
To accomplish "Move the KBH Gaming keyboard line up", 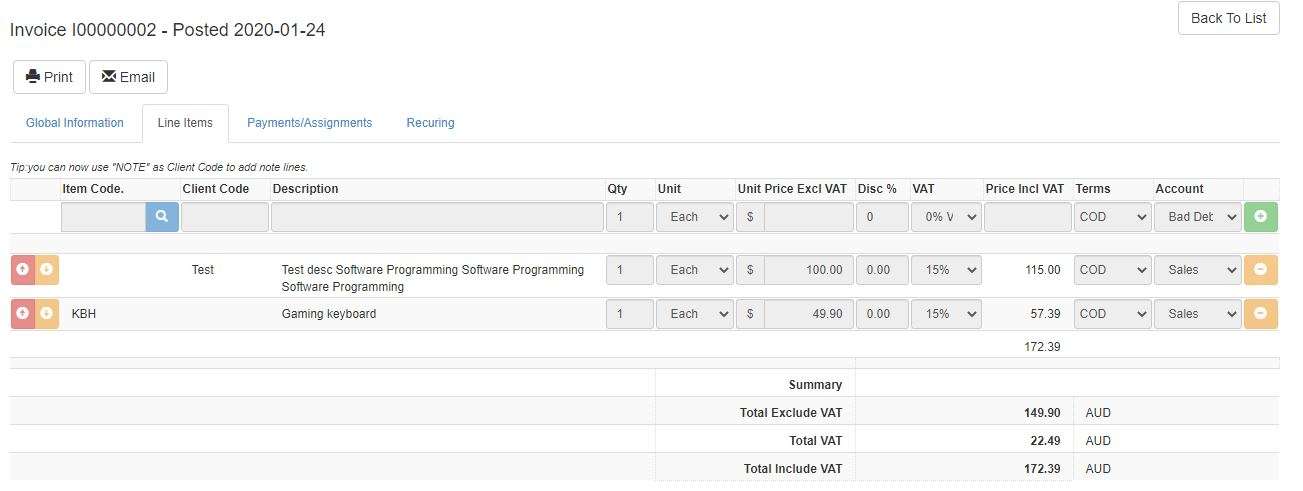I will click(x=23, y=314).
